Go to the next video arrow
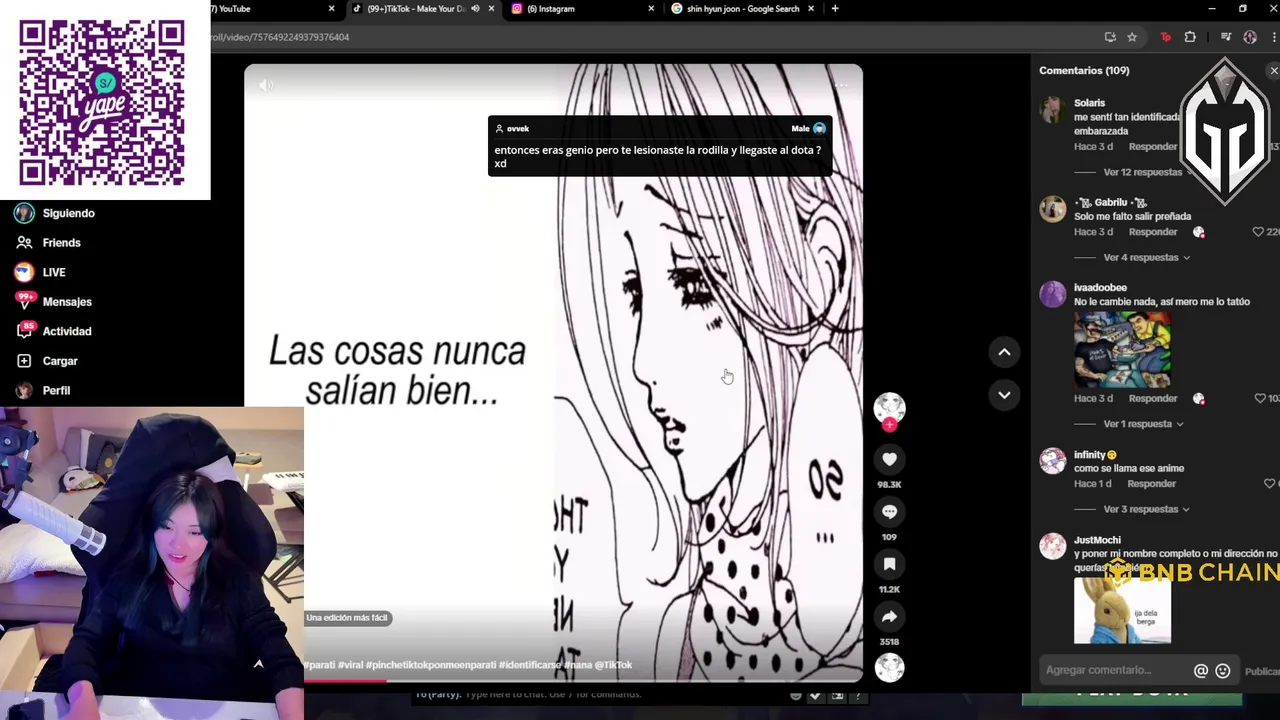This screenshot has width=1280, height=720. [x=1004, y=395]
